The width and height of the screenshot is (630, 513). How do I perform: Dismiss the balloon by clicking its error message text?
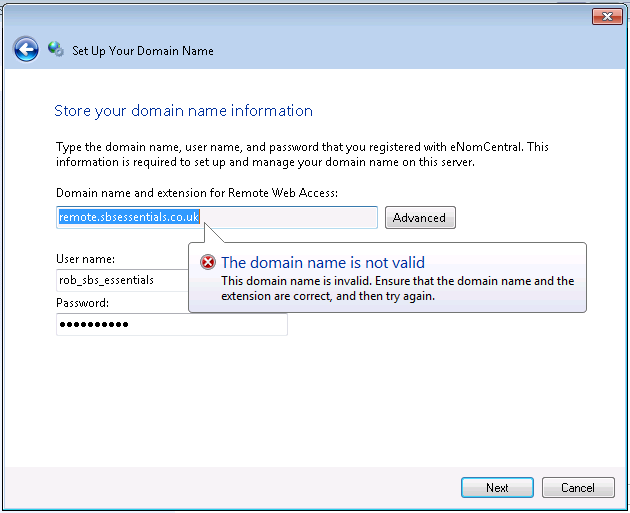pos(397,289)
